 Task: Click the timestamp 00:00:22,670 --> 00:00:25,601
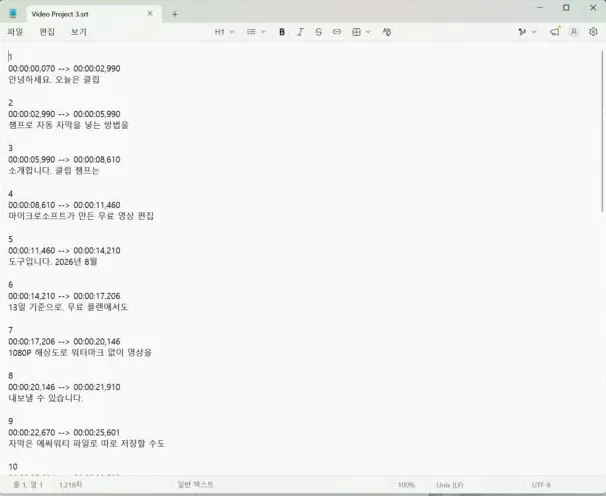[64, 432]
